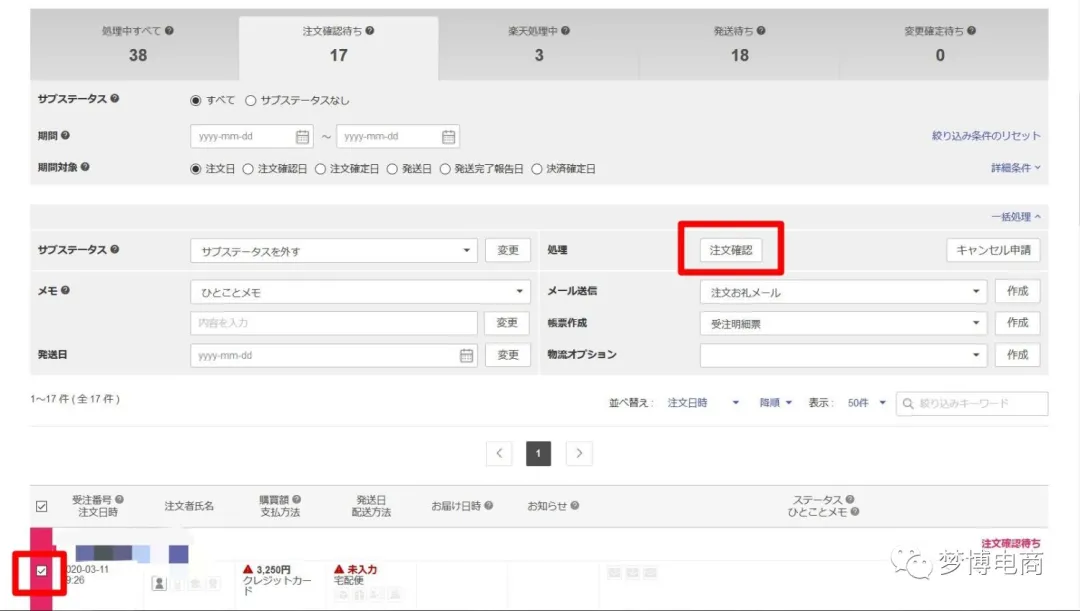Open サブステータスを外す dropdown

coord(334,251)
